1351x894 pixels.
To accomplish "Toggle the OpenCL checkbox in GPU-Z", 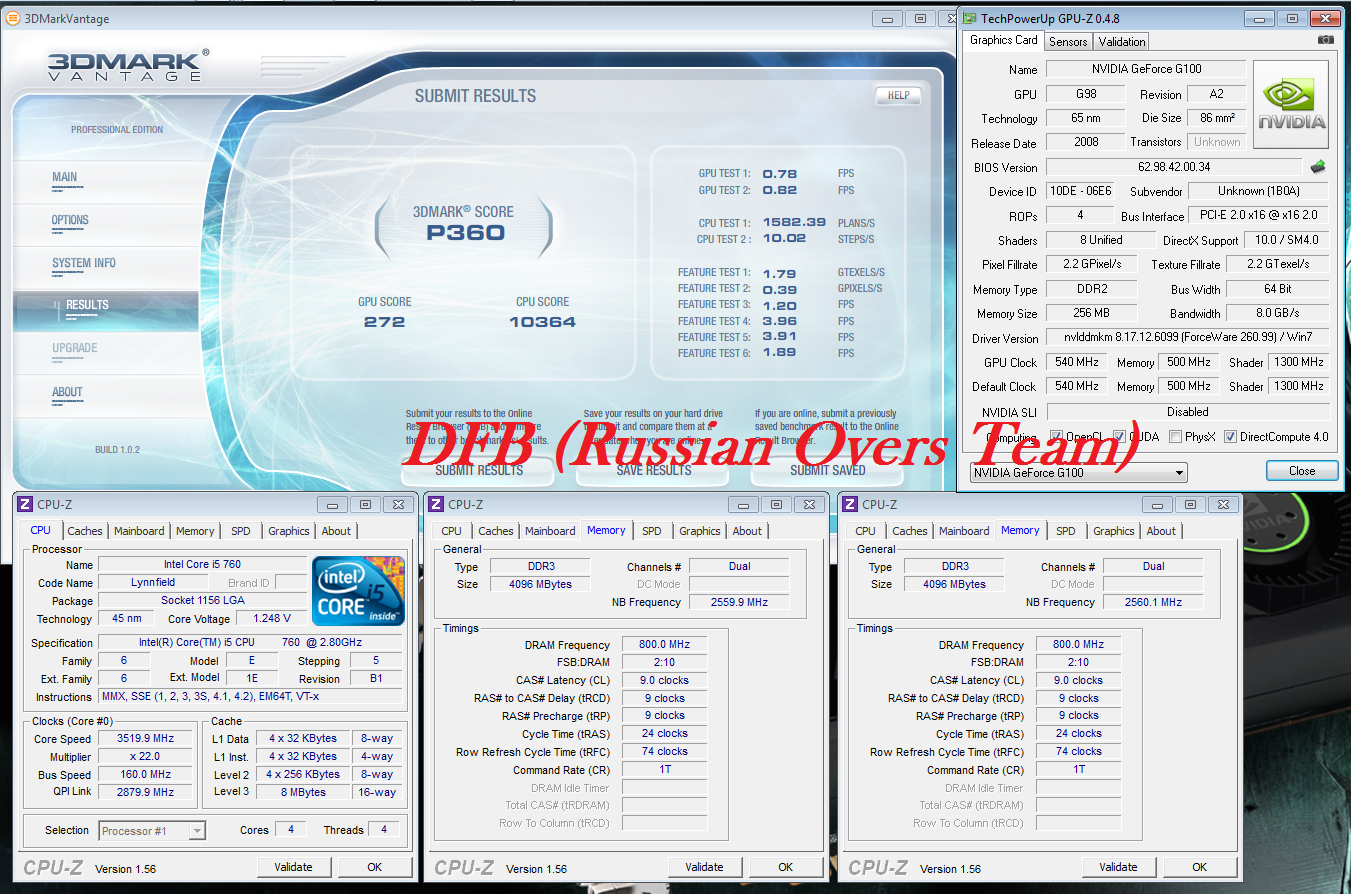I will pyautogui.click(x=1057, y=437).
